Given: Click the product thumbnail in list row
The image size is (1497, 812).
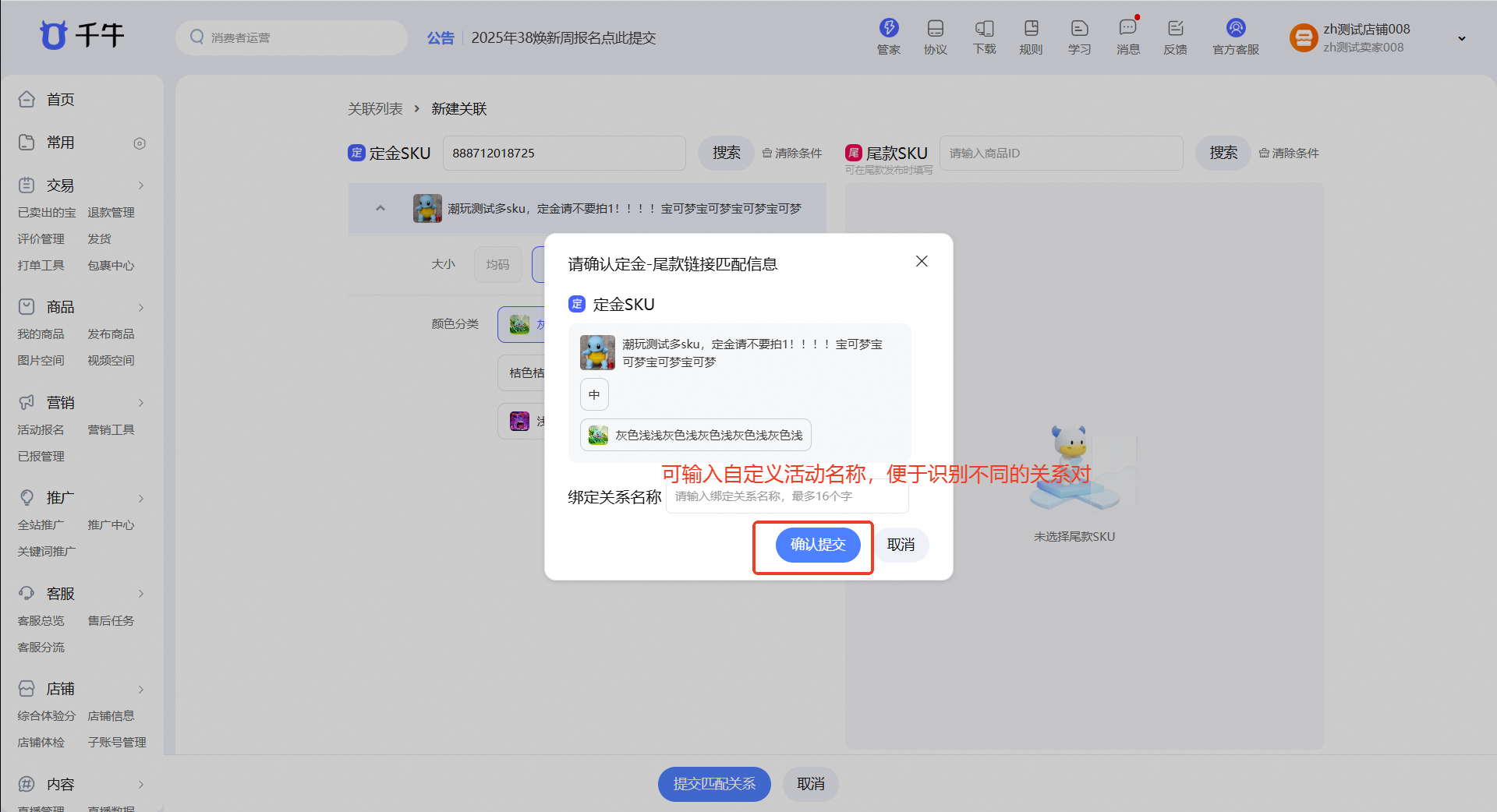Looking at the screenshot, I should coord(427,208).
